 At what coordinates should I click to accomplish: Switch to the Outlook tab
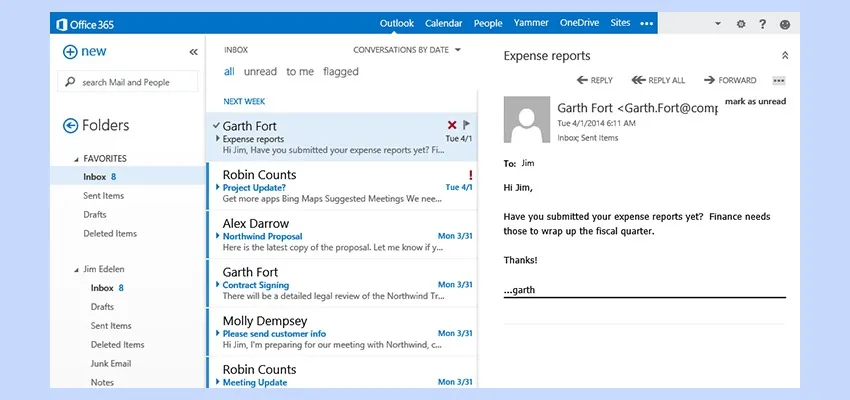pyautogui.click(x=397, y=23)
